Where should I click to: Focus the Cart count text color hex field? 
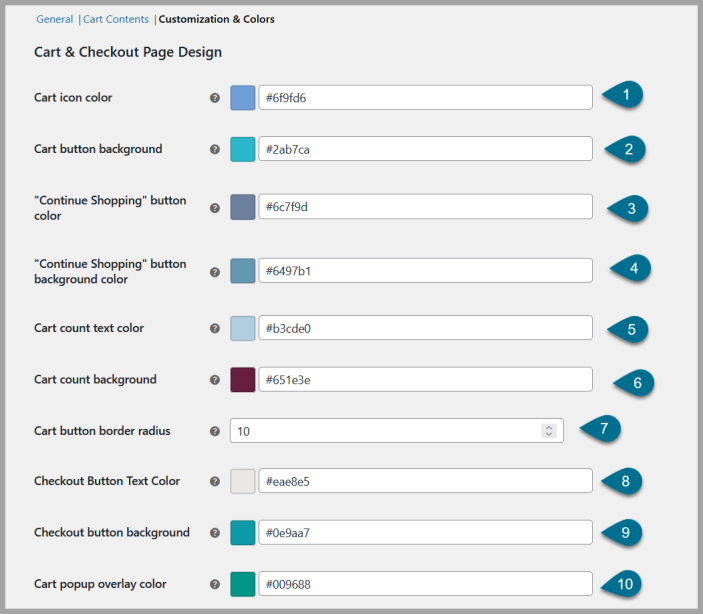425,328
